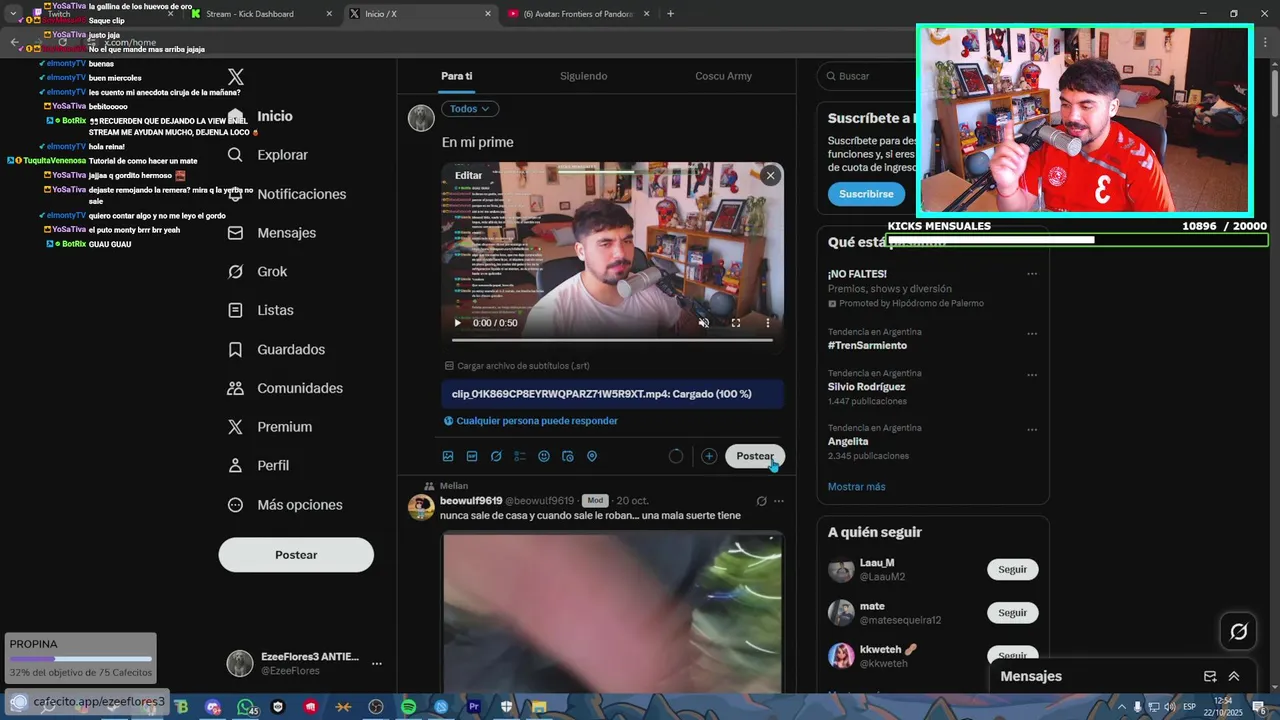This screenshot has height=720, width=1280.
Task: Open Grok action on beowulf9619 post
Action: (x=761, y=501)
